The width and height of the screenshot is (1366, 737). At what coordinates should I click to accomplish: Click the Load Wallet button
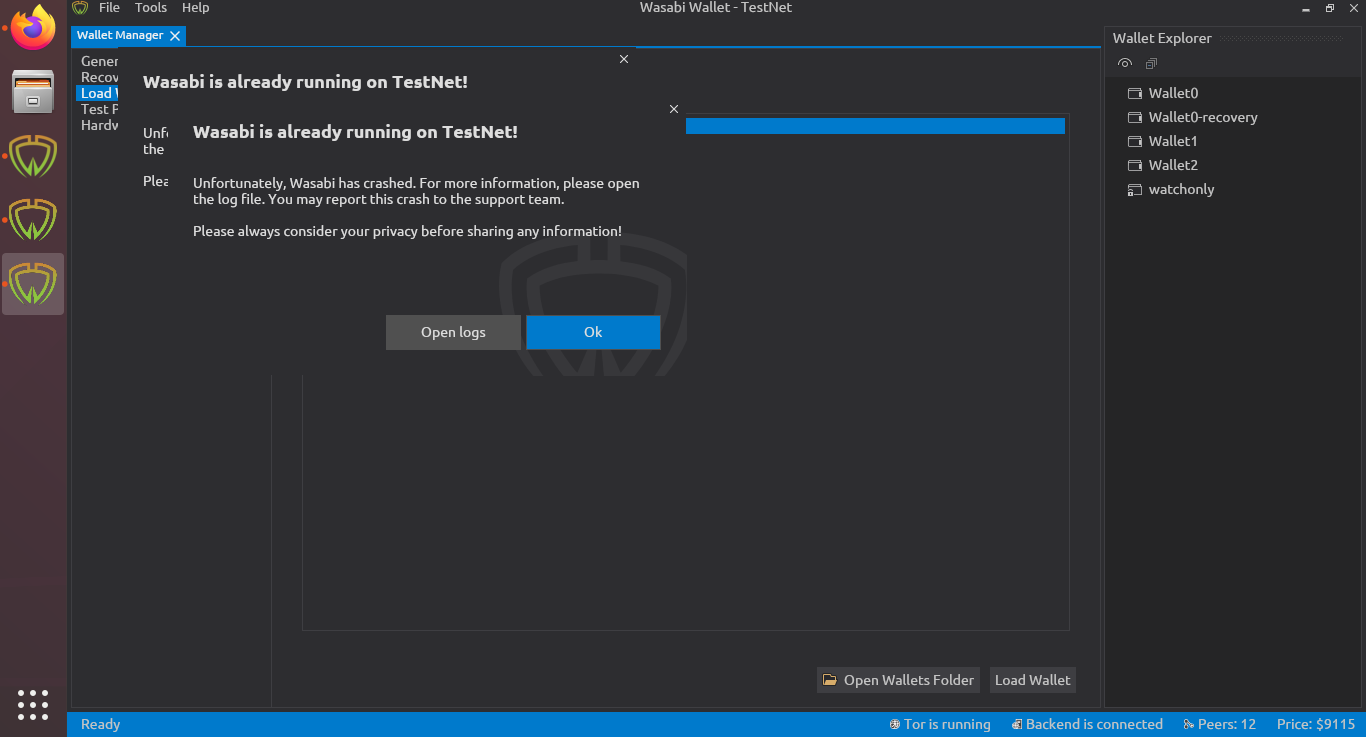point(1032,679)
